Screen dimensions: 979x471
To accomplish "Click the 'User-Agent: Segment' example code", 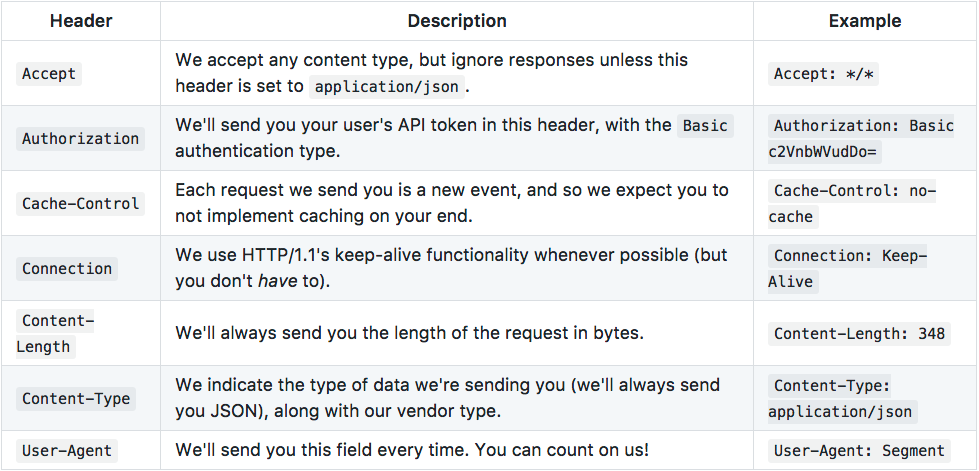I will tap(859, 451).
